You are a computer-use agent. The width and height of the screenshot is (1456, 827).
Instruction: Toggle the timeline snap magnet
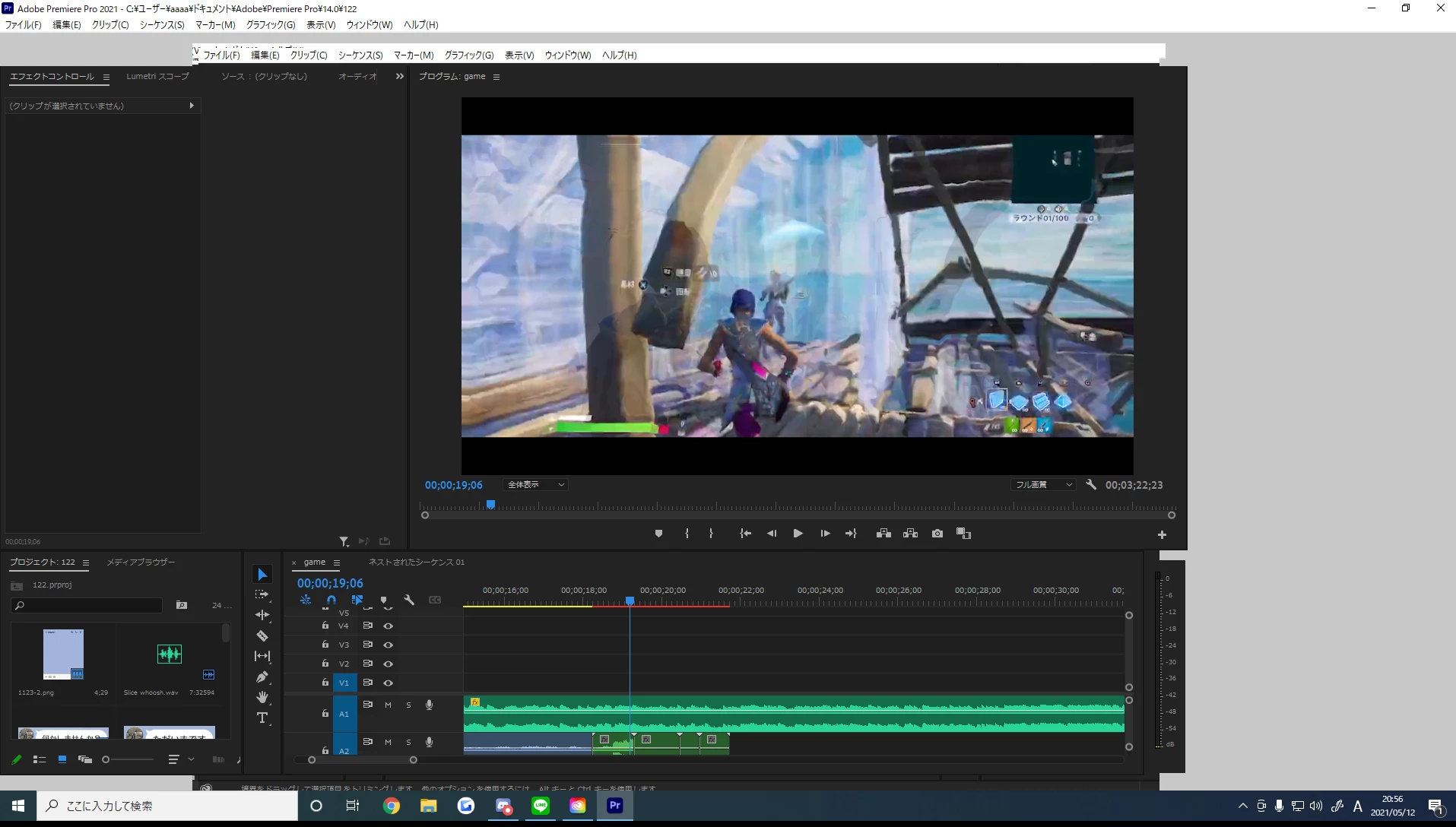click(x=331, y=600)
